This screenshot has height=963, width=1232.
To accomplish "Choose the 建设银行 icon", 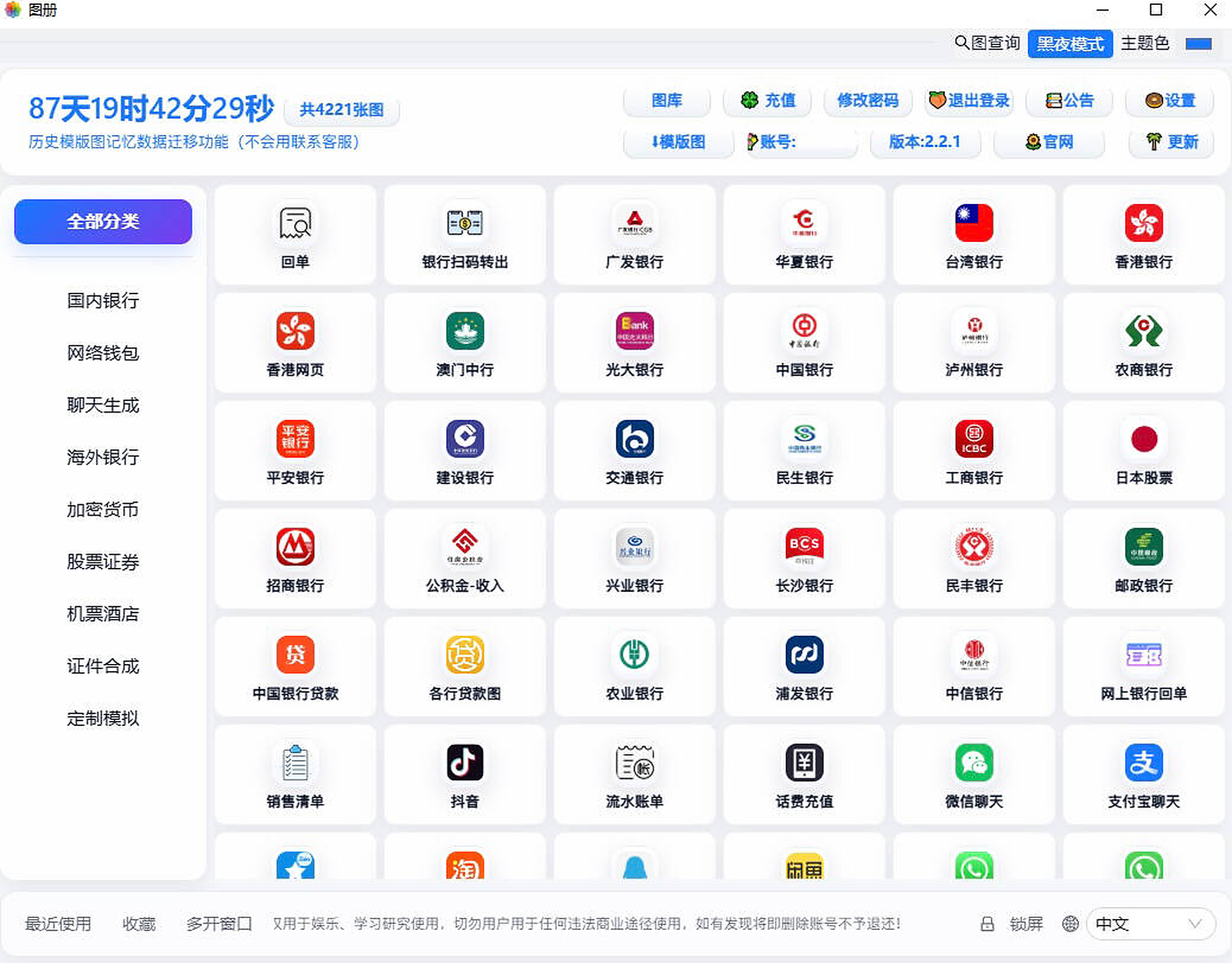I will pos(465,439).
